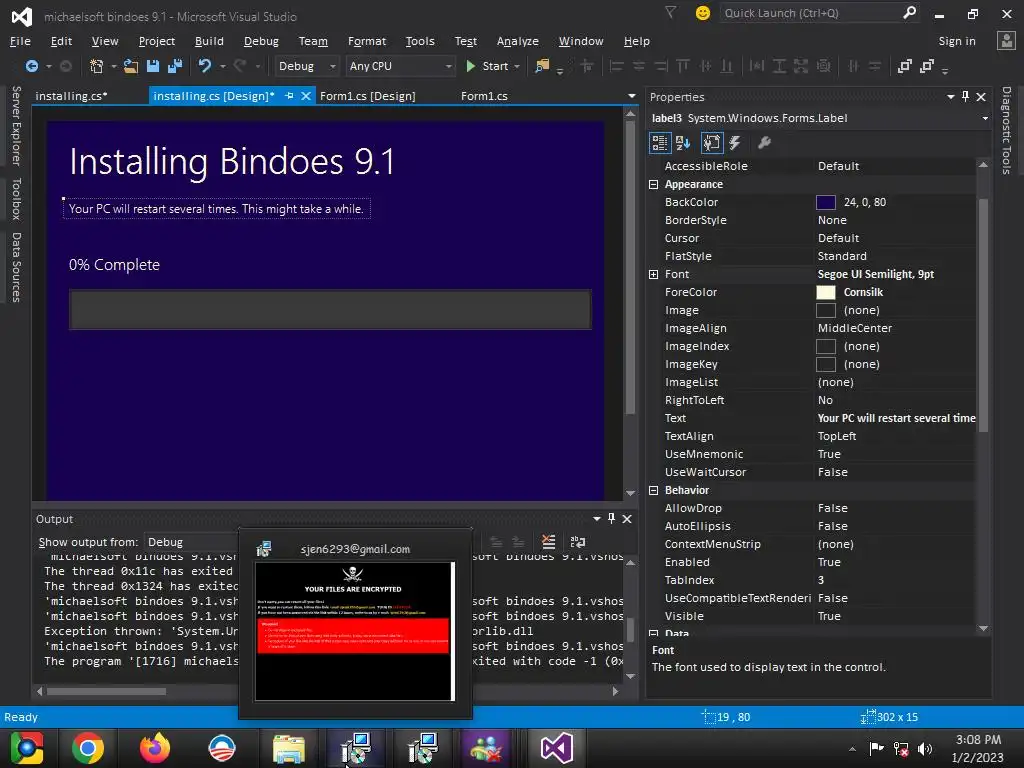The image size is (1024, 768).
Task: Undo the last action with Undo icon
Action: tap(205, 66)
